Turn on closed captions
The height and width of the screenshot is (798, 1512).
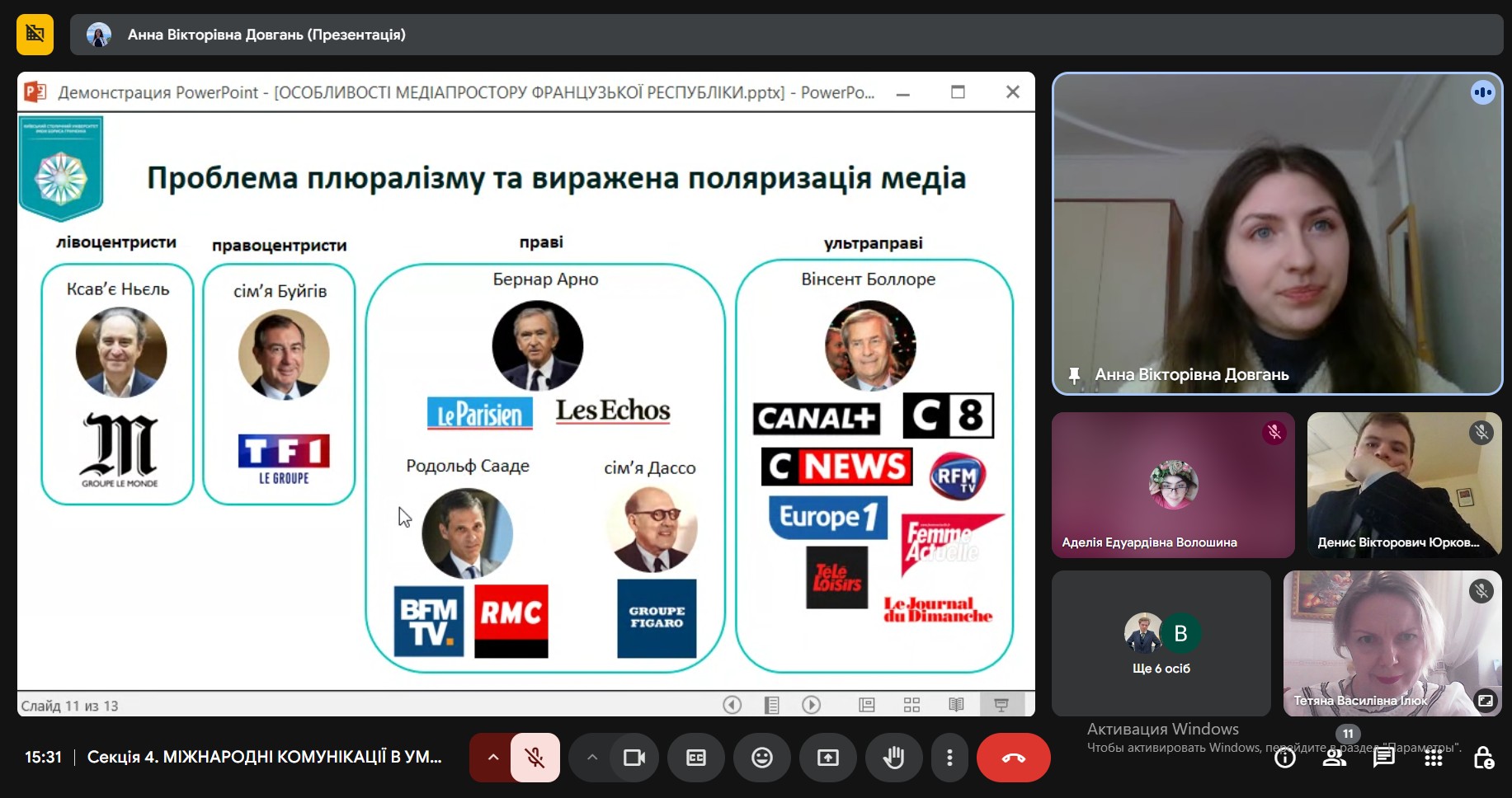pyautogui.click(x=695, y=758)
